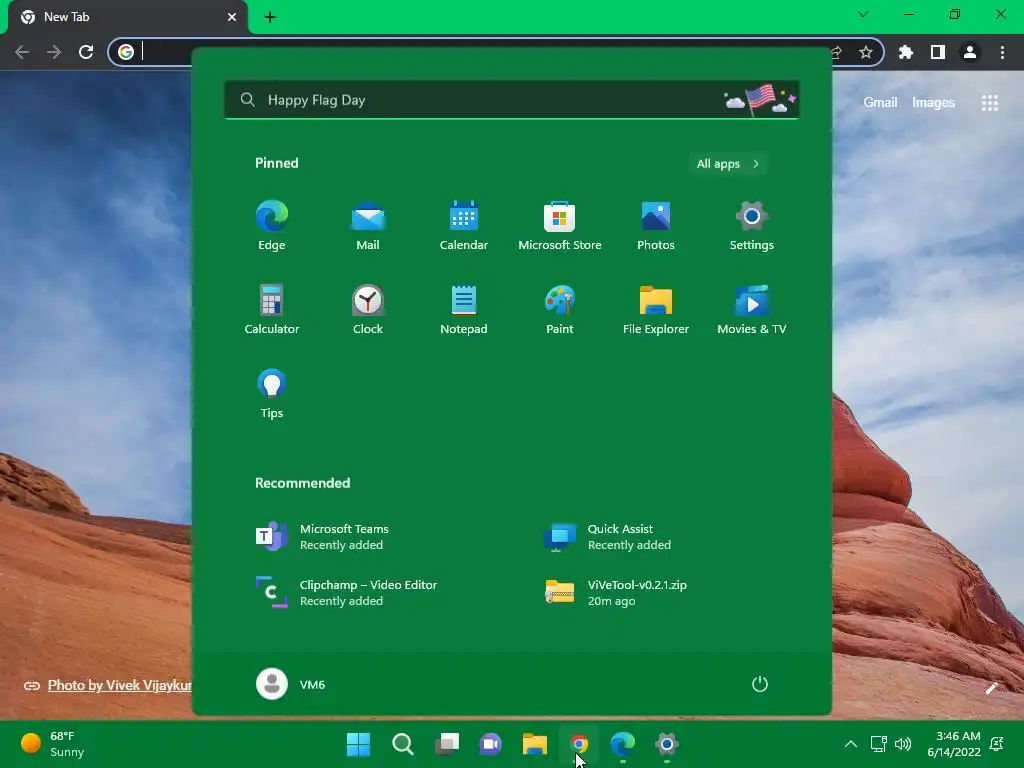The image size is (1024, 768).
Task: Open Task View on taskbar
Action: pos(447,744)
